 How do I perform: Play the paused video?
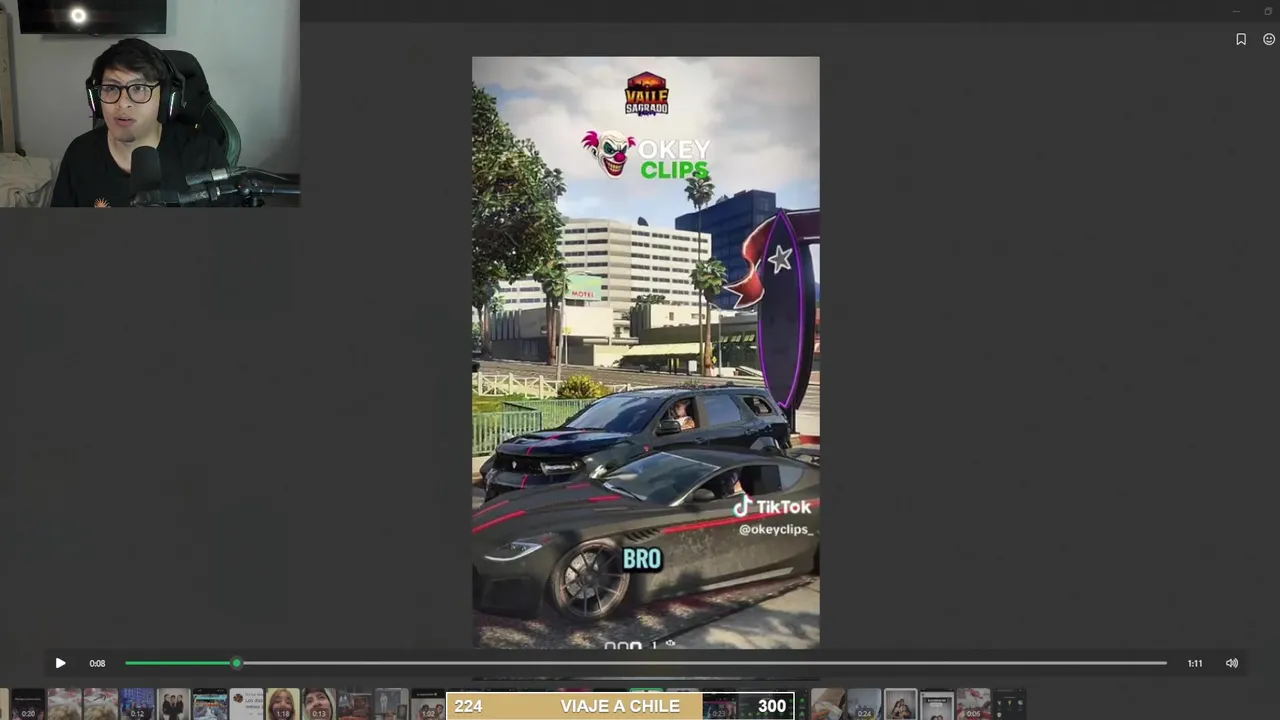coord(60,663)
